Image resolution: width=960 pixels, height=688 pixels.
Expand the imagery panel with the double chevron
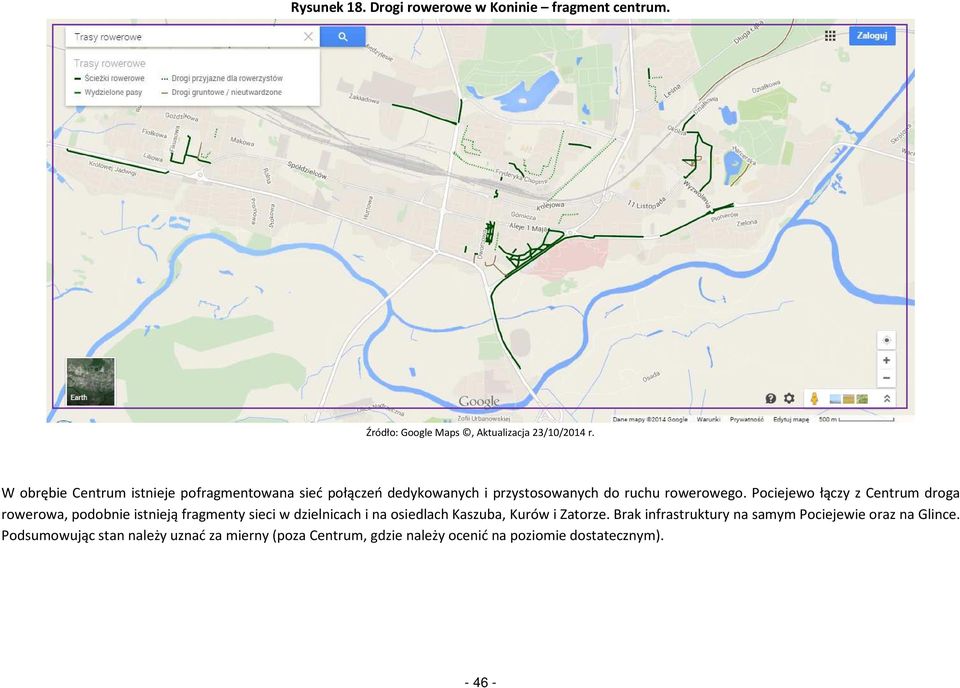tap(887, 398)
